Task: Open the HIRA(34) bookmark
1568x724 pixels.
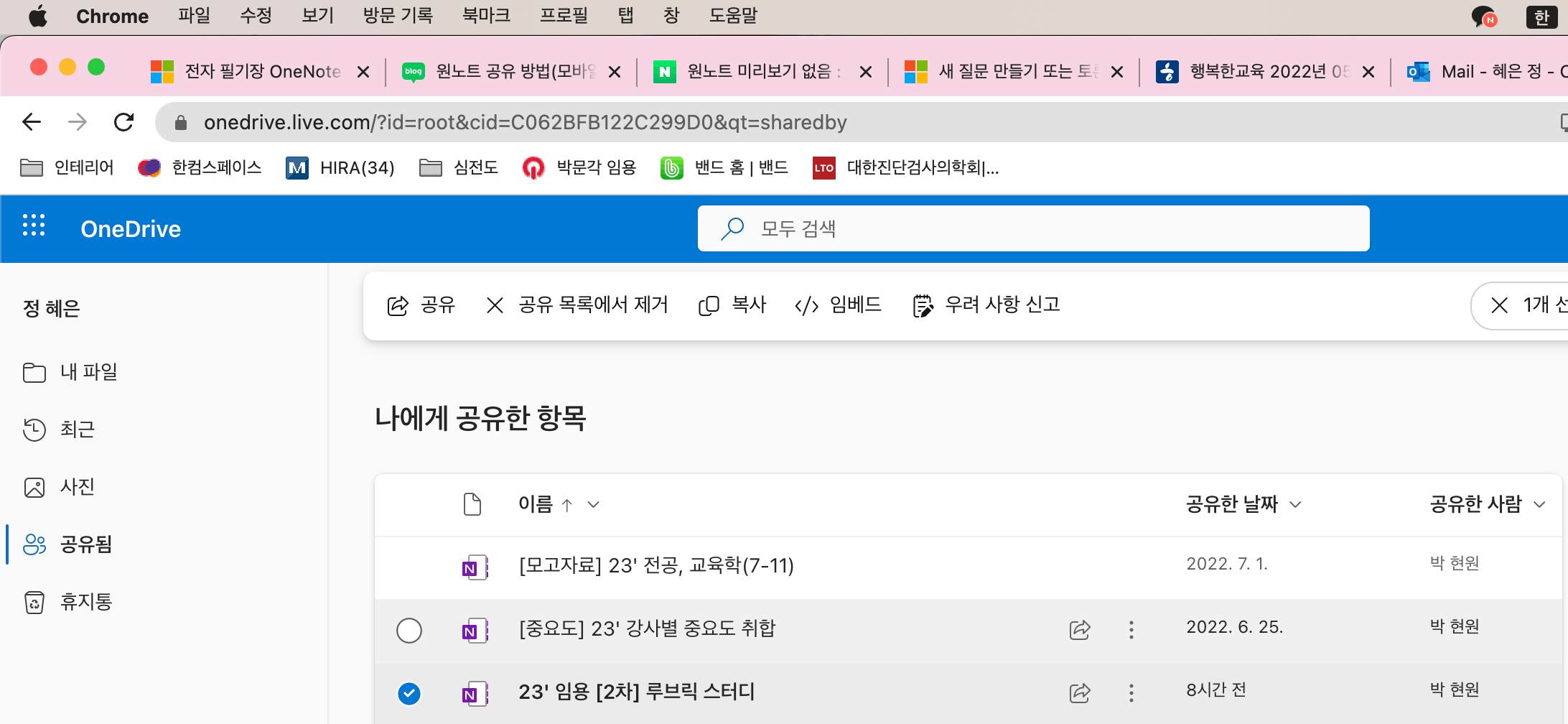Action: pyautogui.click(x=340, y=168)
